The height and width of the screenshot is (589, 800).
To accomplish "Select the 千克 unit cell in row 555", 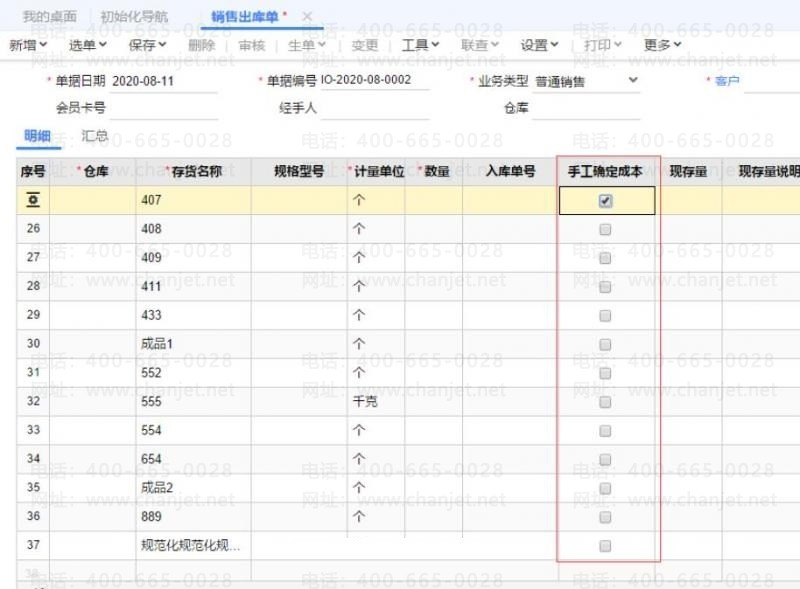I will 376,402.
